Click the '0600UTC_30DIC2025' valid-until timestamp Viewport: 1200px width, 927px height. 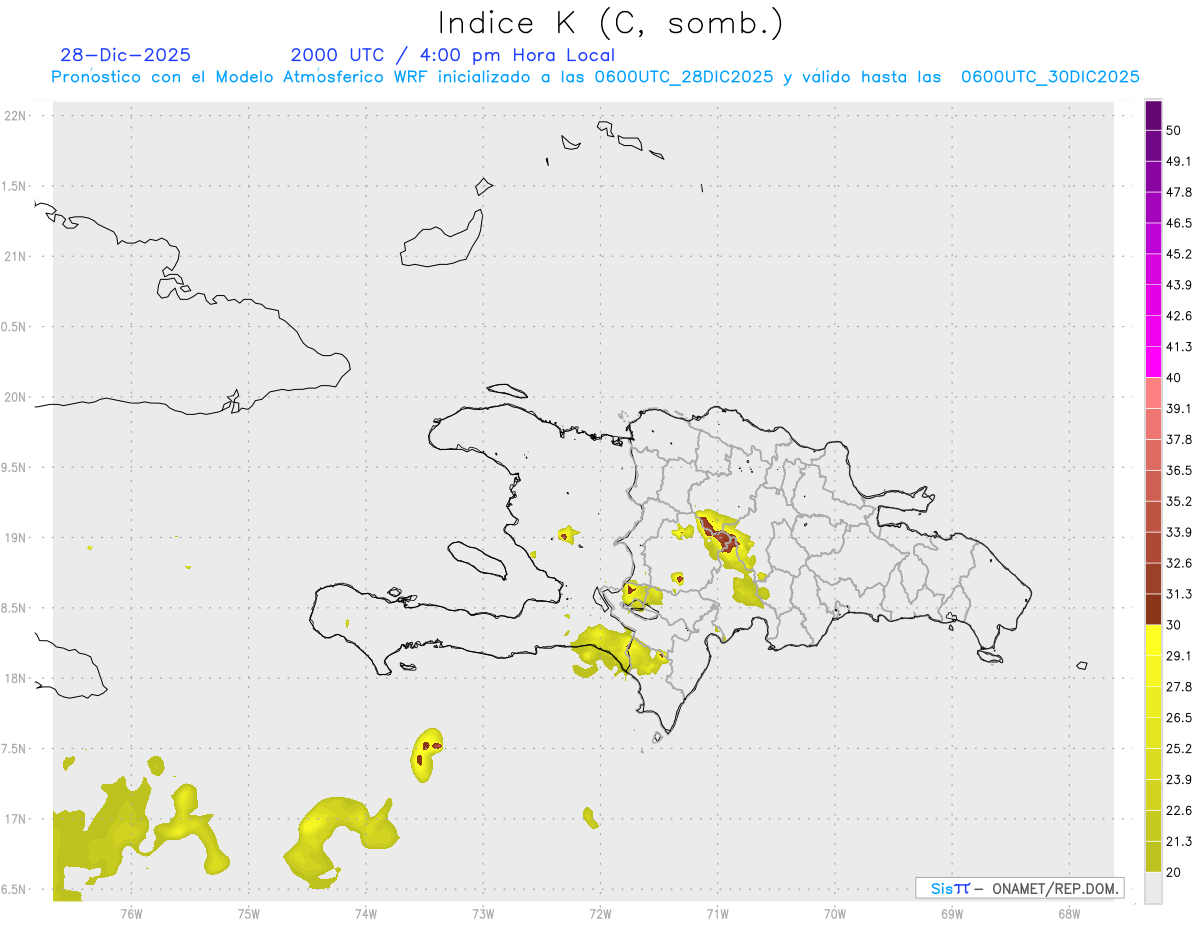coord(1050,77)
